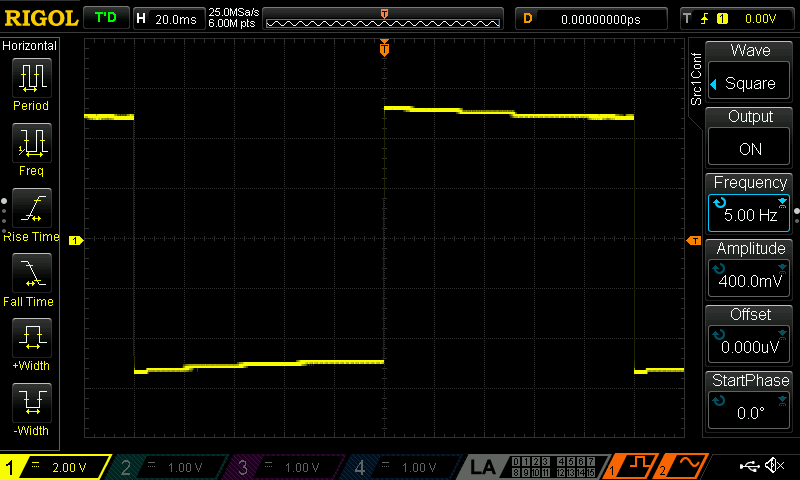Select the StartPhase 0.0° field
The height and width of the screenshot is (480, 800).
pyautogui.click(x=749, y=411)
